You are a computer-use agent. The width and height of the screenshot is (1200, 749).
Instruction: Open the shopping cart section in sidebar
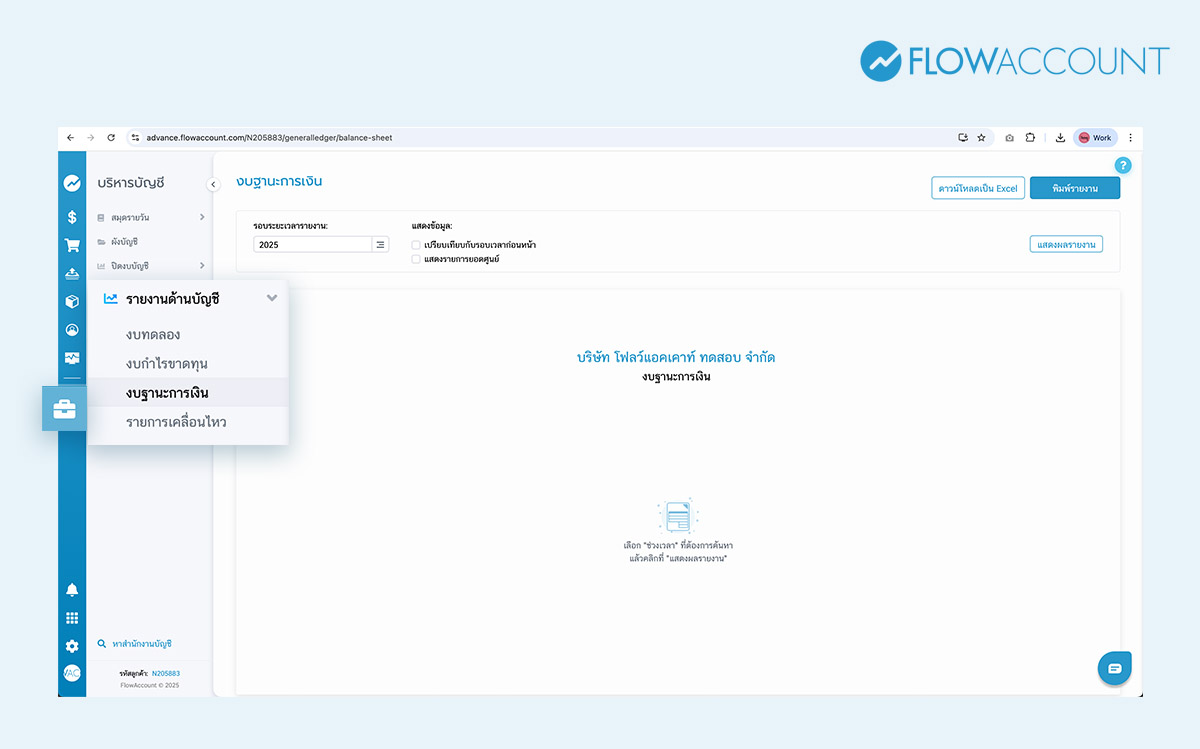[72, 245]
